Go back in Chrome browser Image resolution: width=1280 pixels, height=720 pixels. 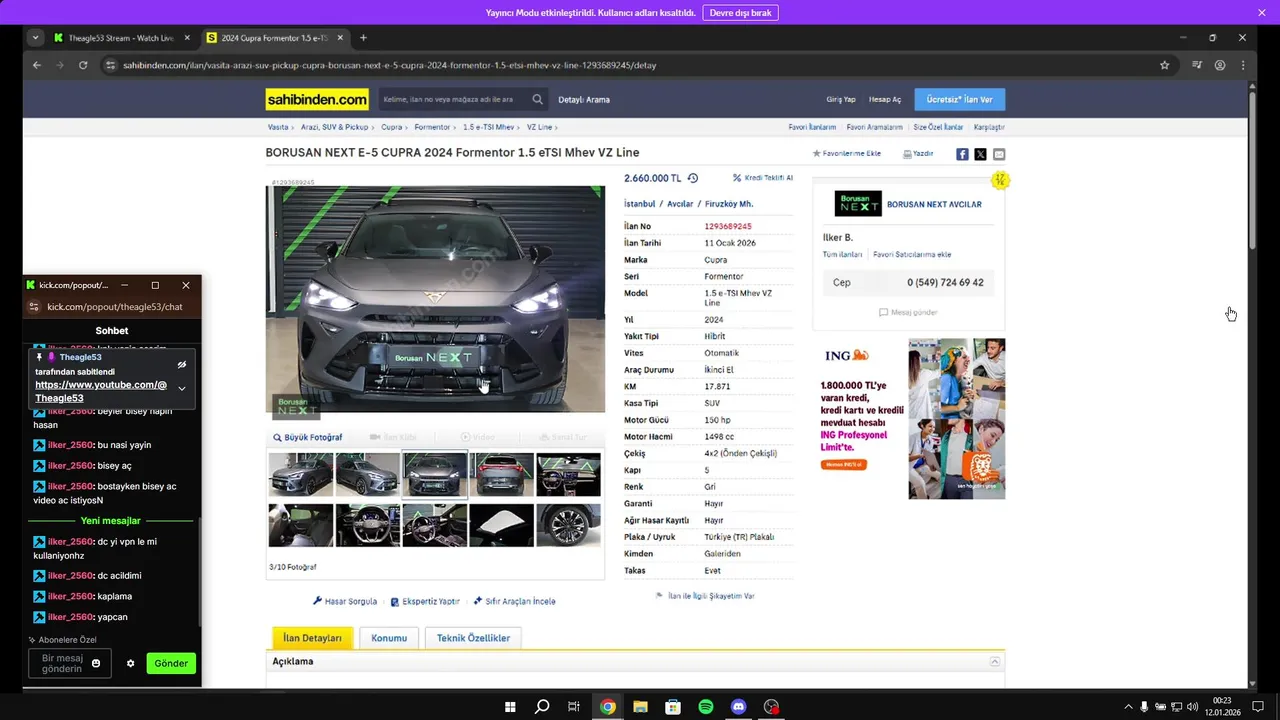[37, 65]
